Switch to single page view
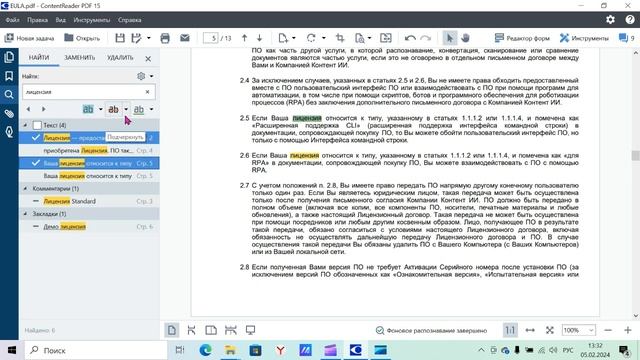Screen dimensions: 640x360 [x=172, y=330]
